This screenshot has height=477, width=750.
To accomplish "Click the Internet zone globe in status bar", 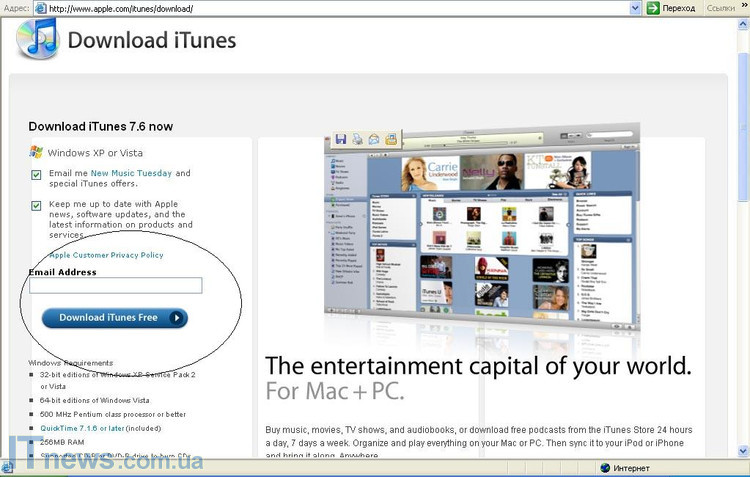I will [605, 468].
